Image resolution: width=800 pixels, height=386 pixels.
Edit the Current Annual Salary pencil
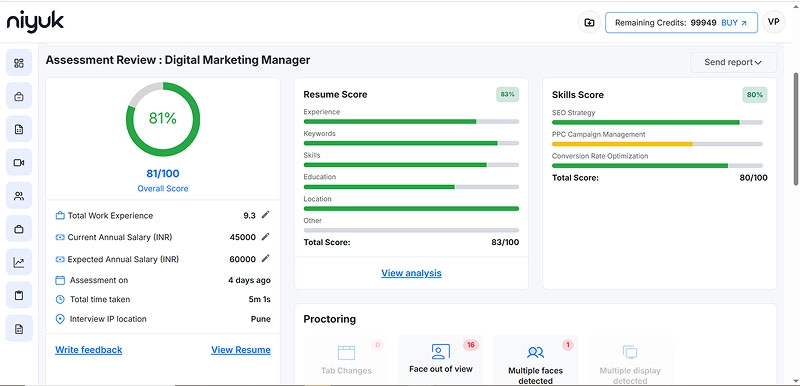coord(265,237)
